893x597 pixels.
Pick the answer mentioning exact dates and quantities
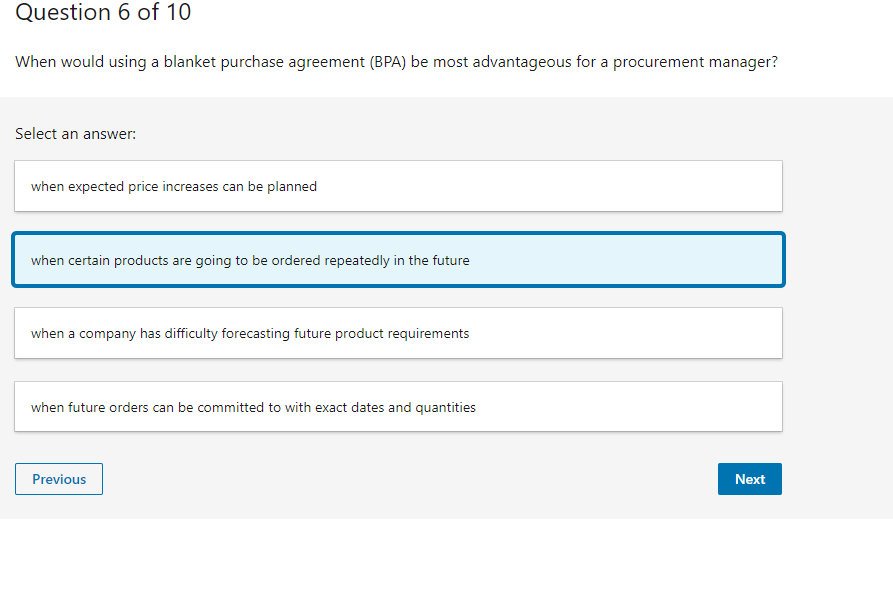coord(397,406)
